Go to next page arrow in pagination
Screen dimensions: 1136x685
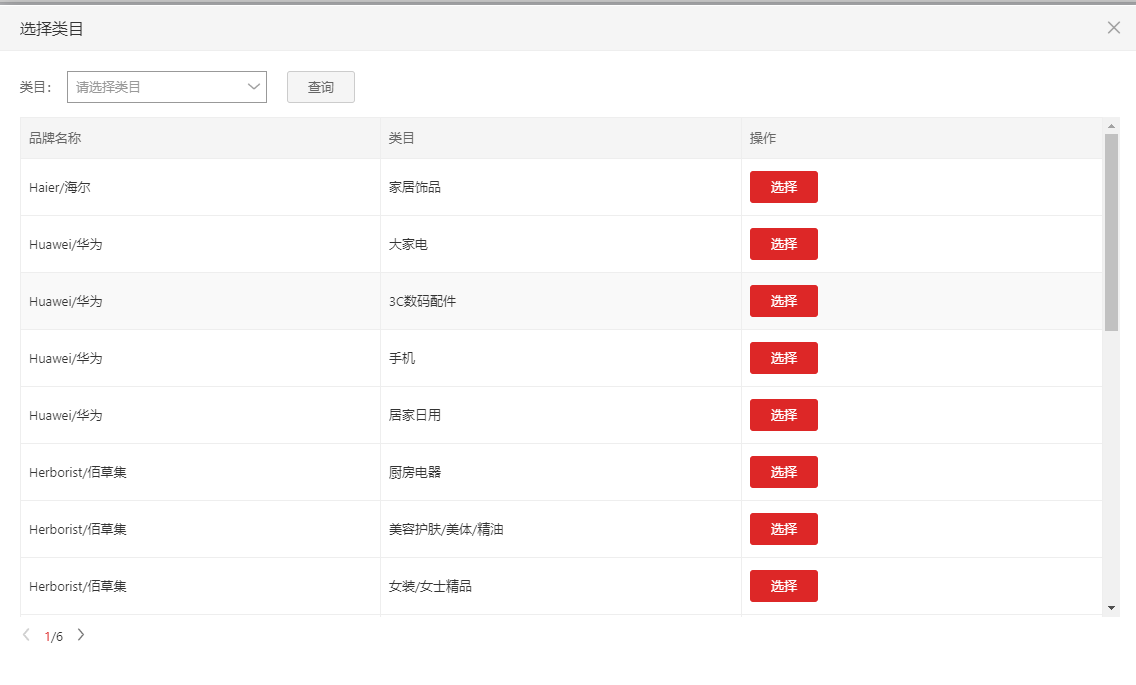tap(81, 635)
